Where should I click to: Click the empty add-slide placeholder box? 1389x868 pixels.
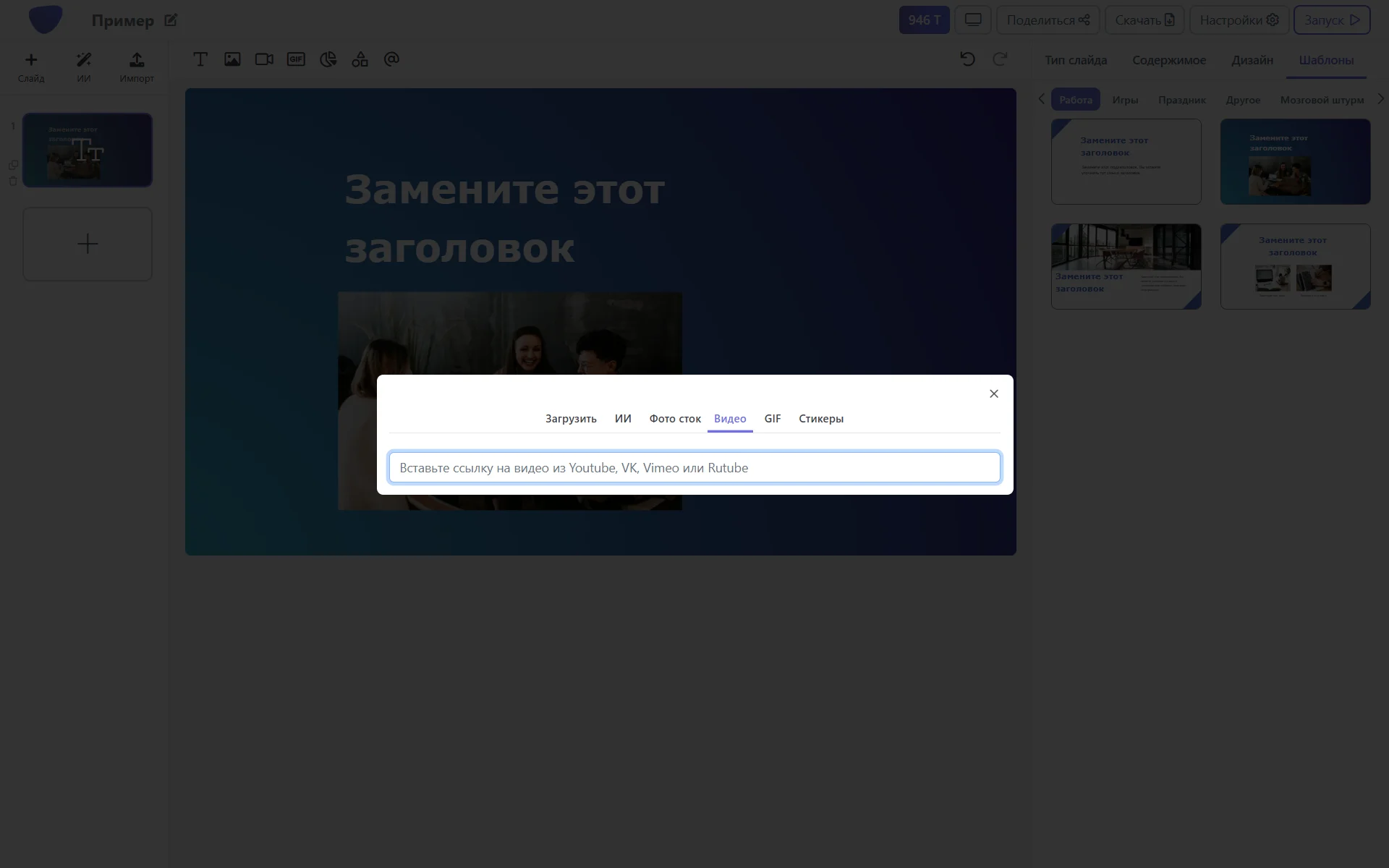pyautogui.click(x=88, y=244)
